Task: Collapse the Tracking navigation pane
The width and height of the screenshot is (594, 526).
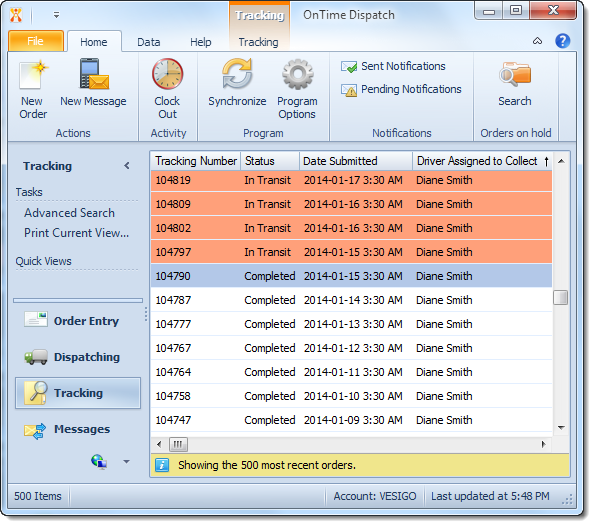Action: (x=127, y=166)
